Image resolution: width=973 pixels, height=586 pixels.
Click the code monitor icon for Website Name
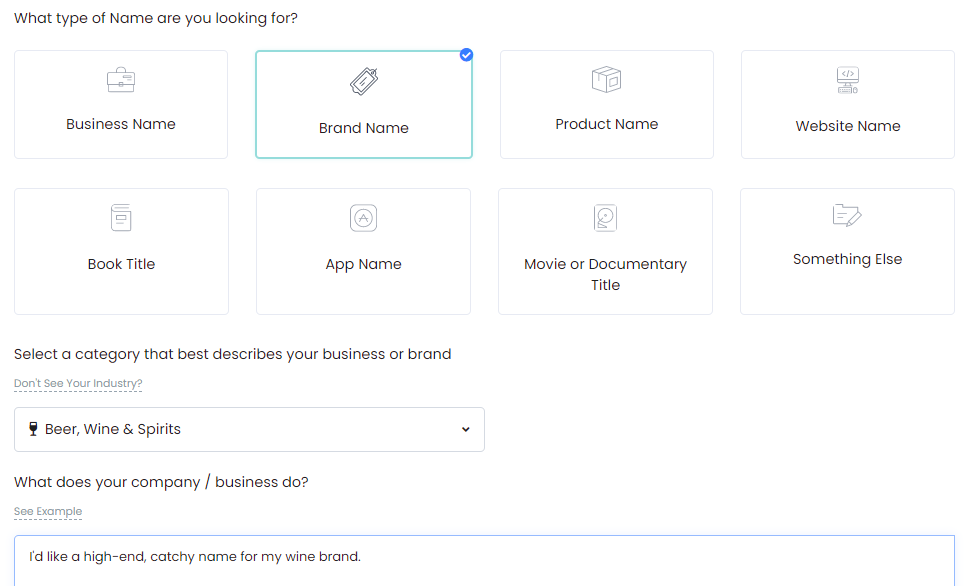[848, 80]
